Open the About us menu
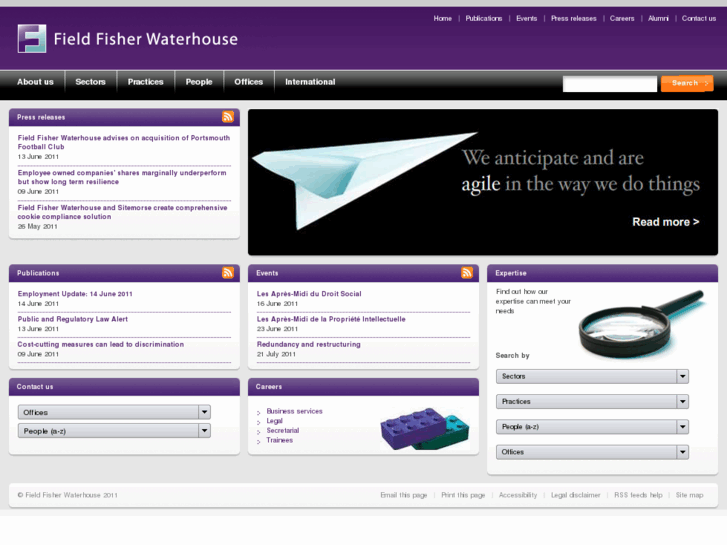 coord(35,82)
